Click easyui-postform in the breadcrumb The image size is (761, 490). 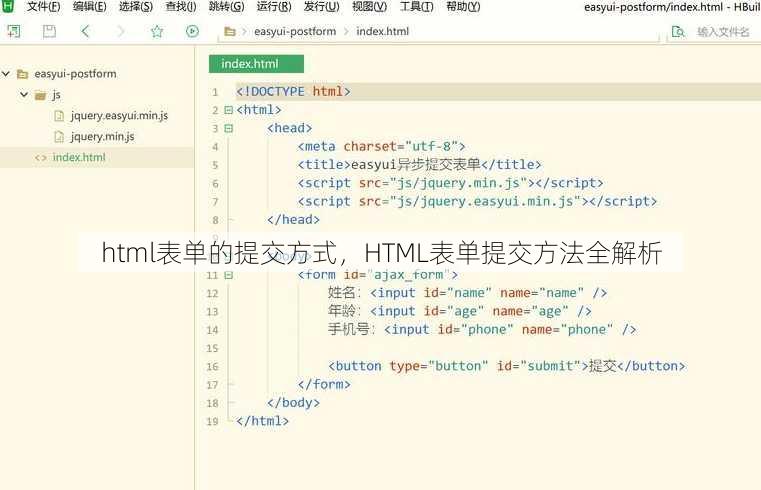coord(295,32)
